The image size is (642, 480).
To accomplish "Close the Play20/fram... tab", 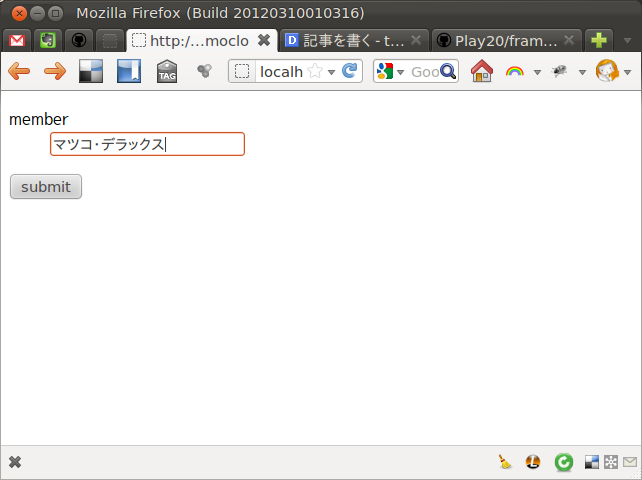I will point(569,40).
